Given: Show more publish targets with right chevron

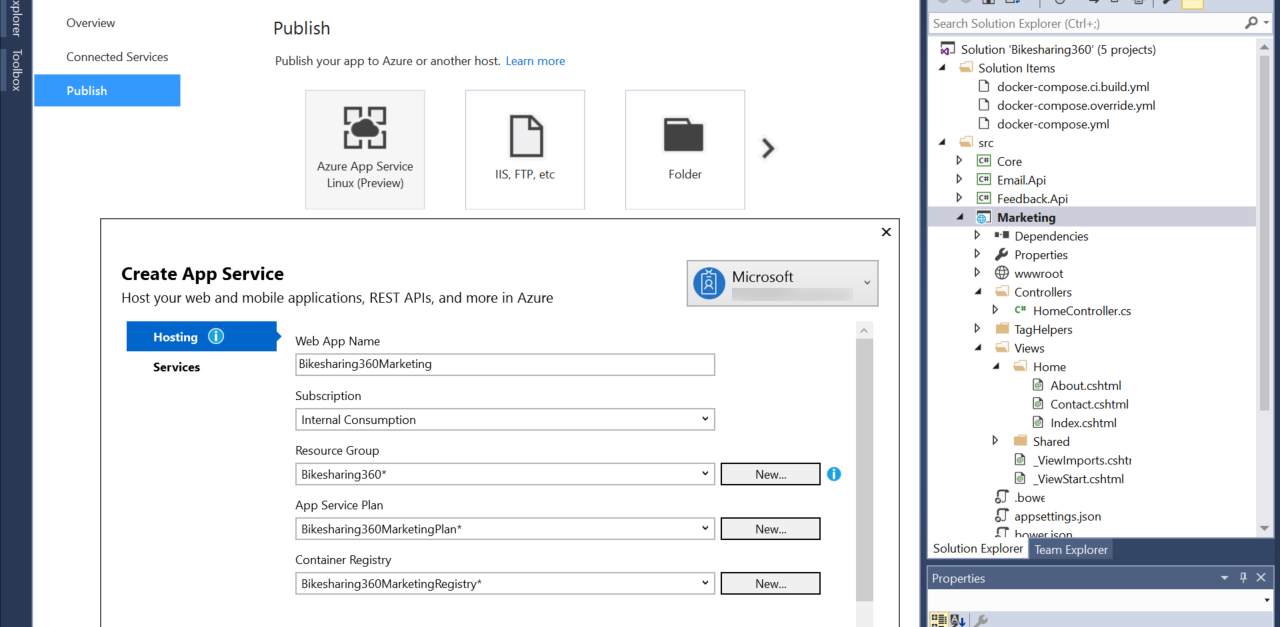Looking at the screenshot, I should [x=768, y=148].
